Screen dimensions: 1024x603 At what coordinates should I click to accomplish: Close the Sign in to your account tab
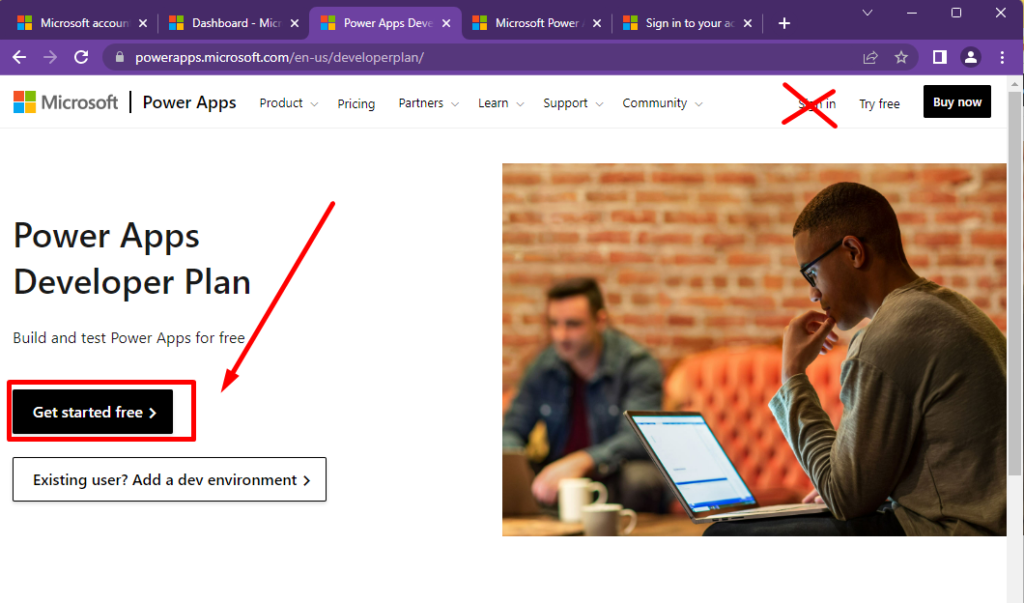(x=748, y=24)
